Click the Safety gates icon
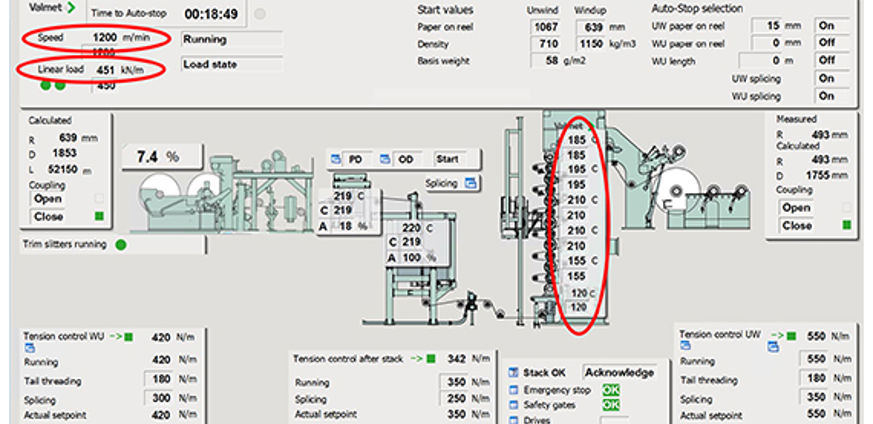 pyautogui.click(x=513, y=406)
